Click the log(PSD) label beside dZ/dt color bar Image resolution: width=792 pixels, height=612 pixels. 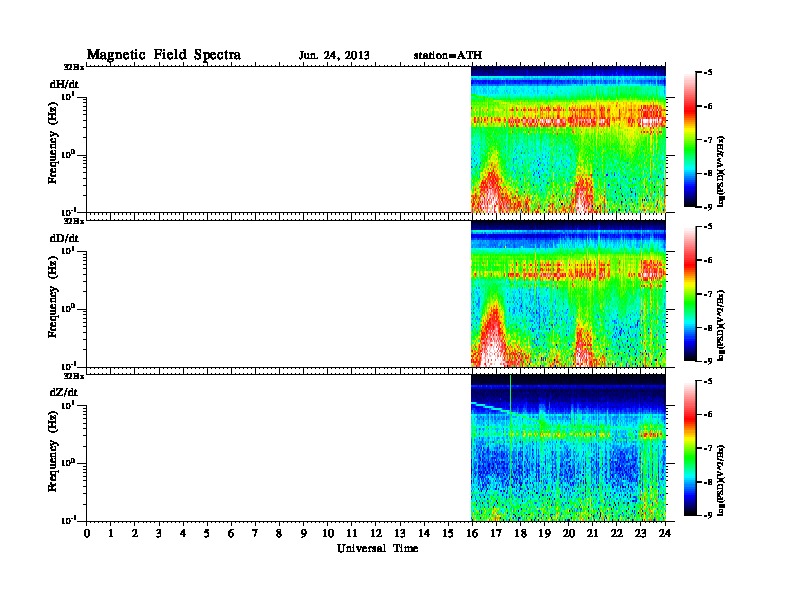[x=721, y=480]
